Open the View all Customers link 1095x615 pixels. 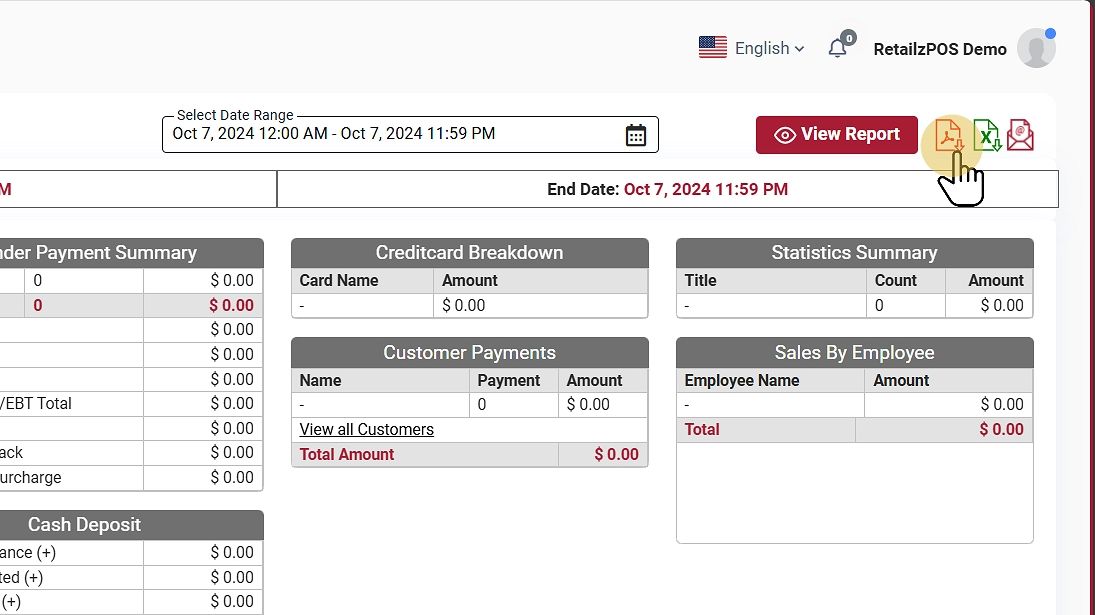pyautogui.click(x=367, y=429)
